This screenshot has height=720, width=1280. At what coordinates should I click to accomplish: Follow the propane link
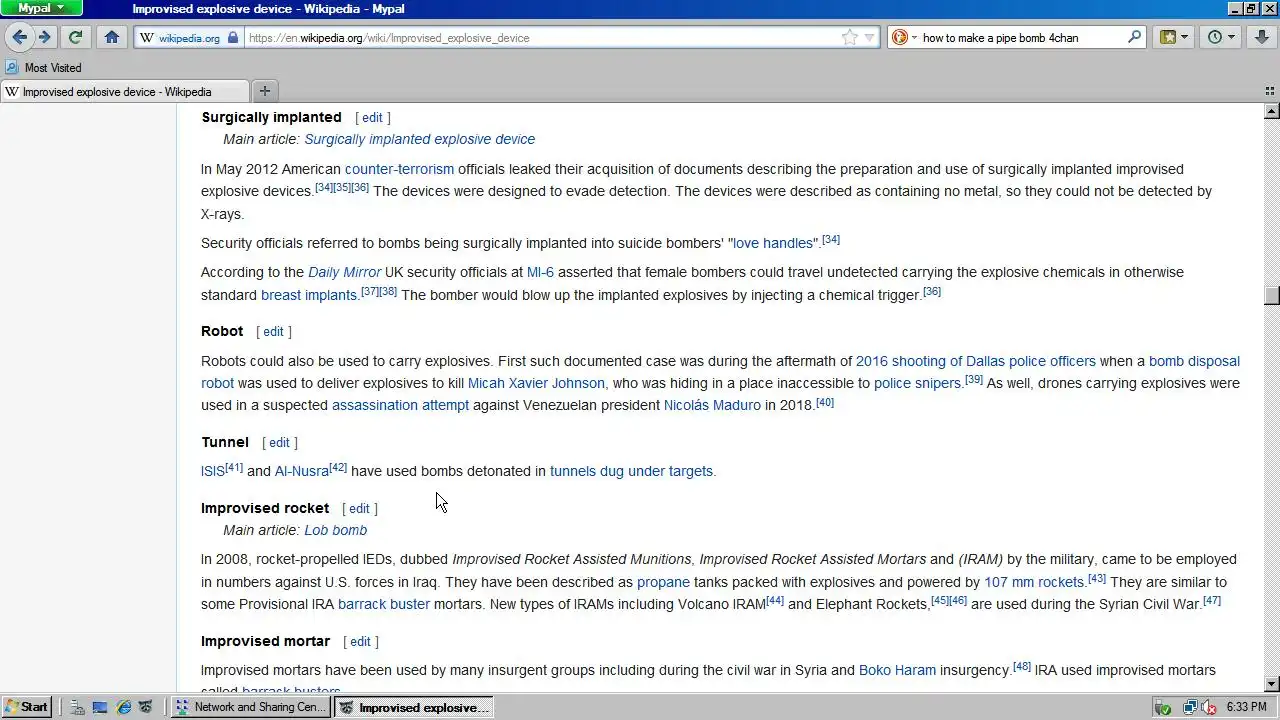pos(663,582)
